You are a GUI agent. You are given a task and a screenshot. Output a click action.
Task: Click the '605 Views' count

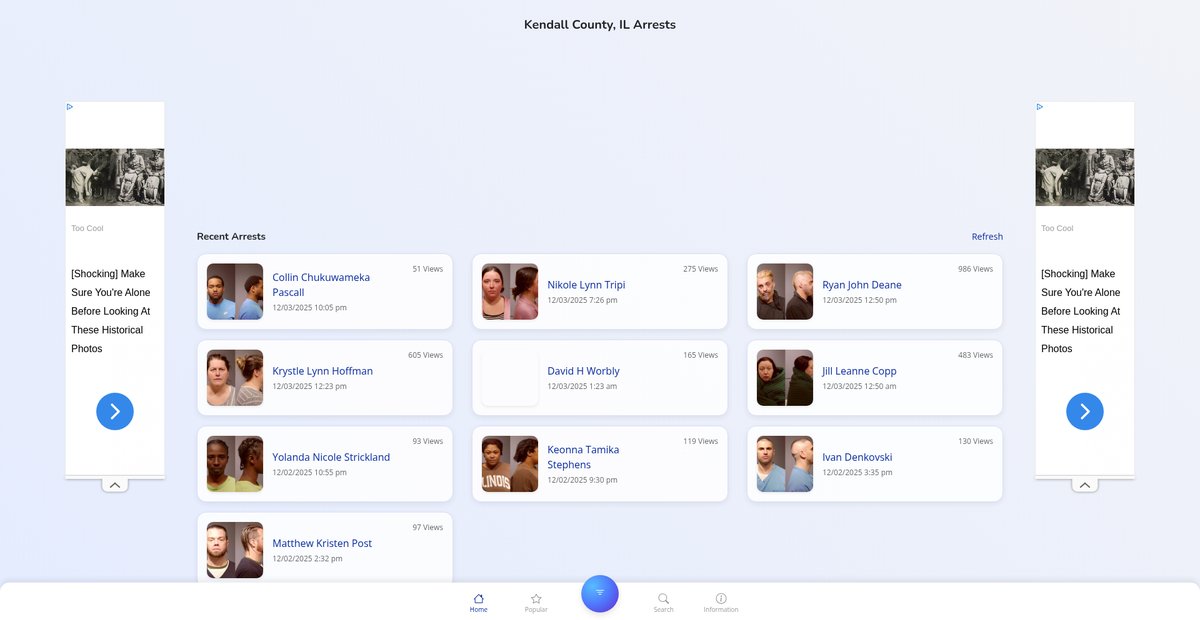tap(426, 355)
